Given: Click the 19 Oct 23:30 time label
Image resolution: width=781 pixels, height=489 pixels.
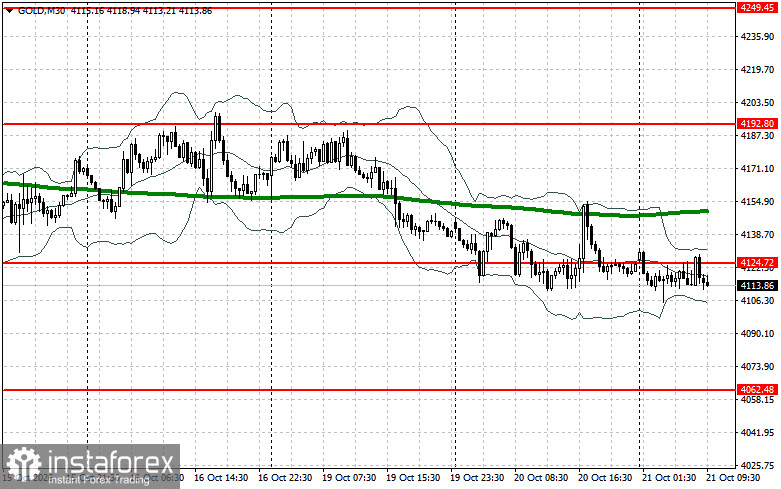Looking at the screenshot, I should pos(477,478).
